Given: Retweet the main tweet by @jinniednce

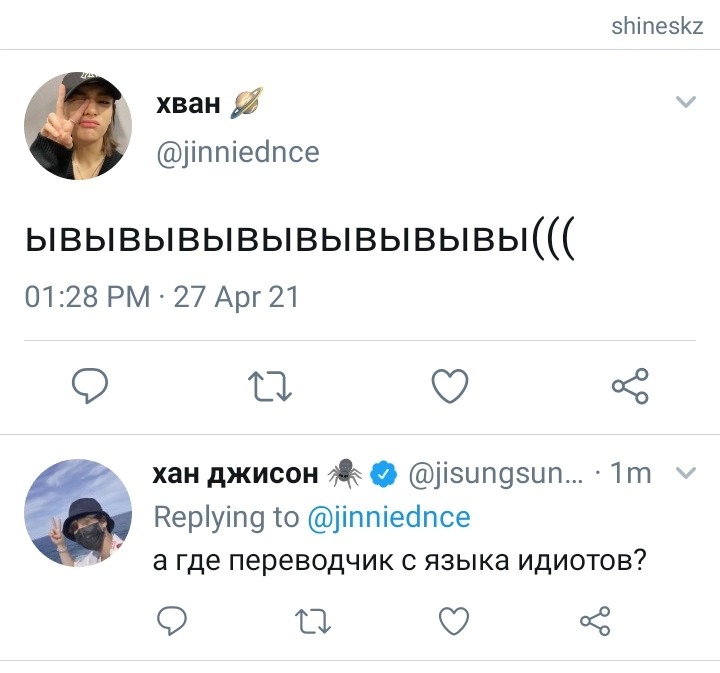Looking at the screenshot, I should (x=270, y=386).
